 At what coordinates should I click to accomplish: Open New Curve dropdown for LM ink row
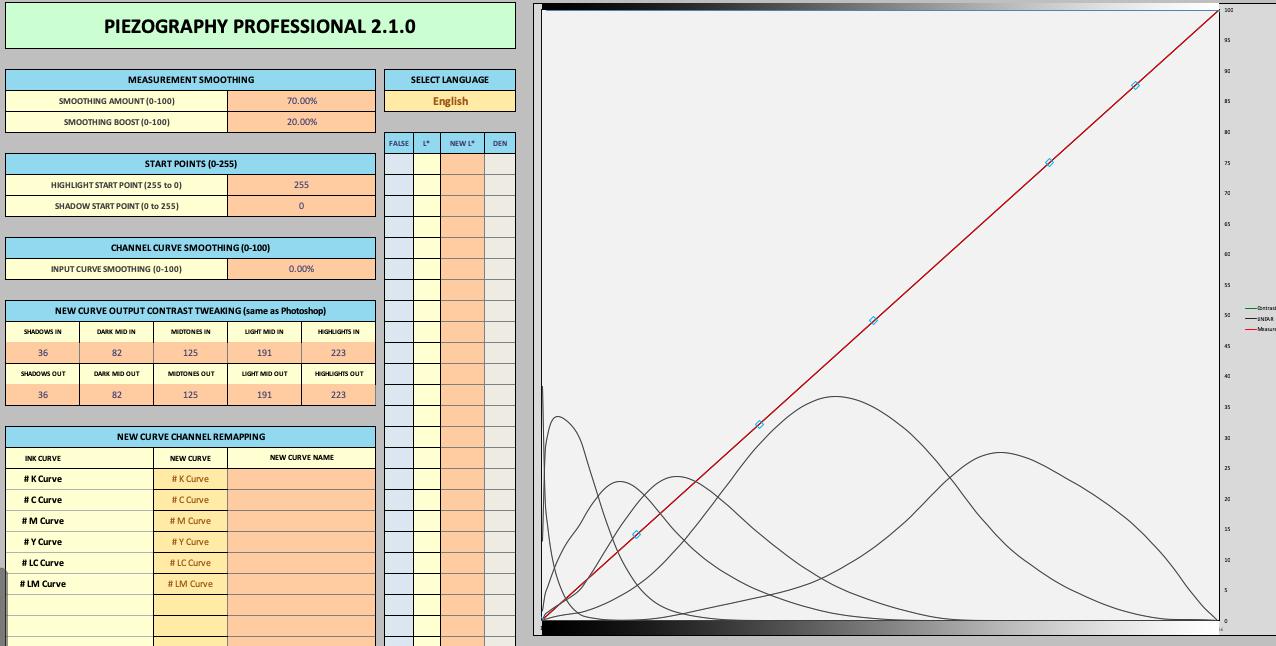191,584
